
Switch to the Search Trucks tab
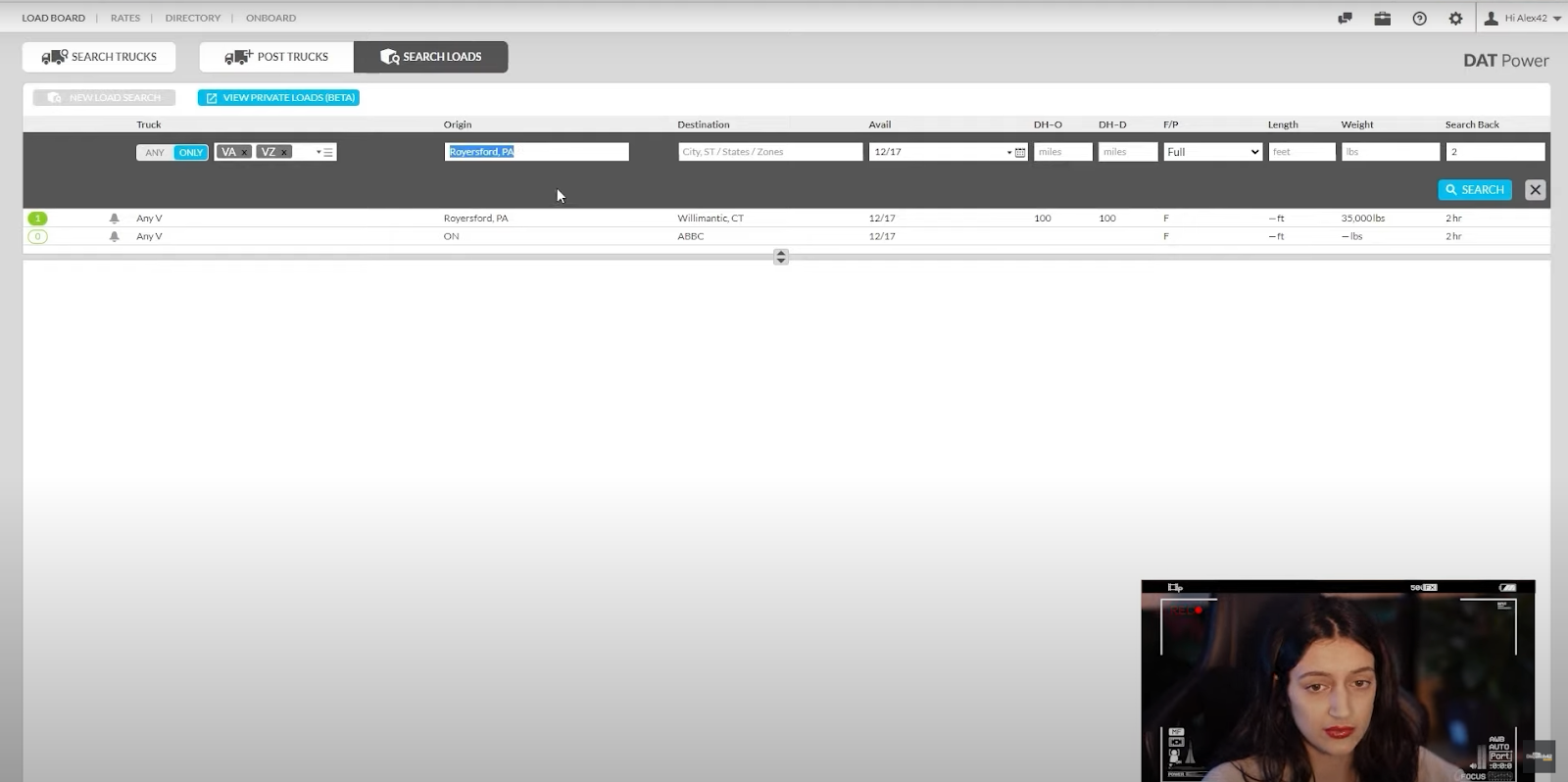(99, 57)
